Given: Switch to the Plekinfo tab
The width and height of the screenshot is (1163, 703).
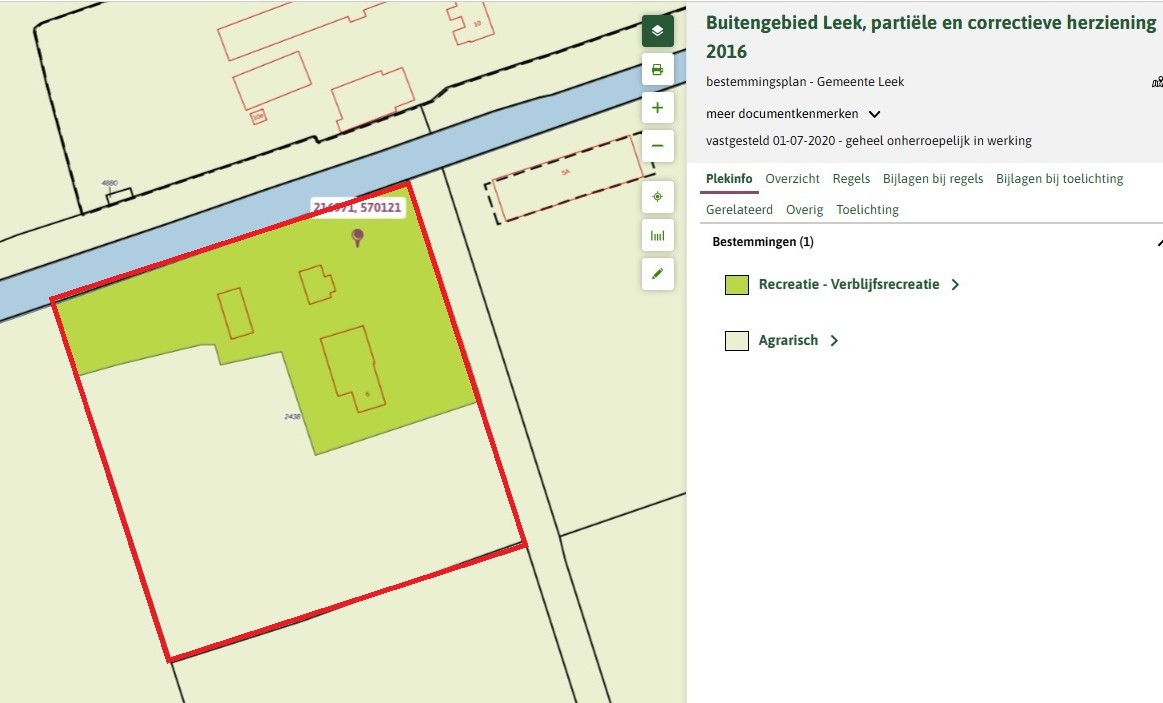Looking at the screenshot, I should (729, 179).
